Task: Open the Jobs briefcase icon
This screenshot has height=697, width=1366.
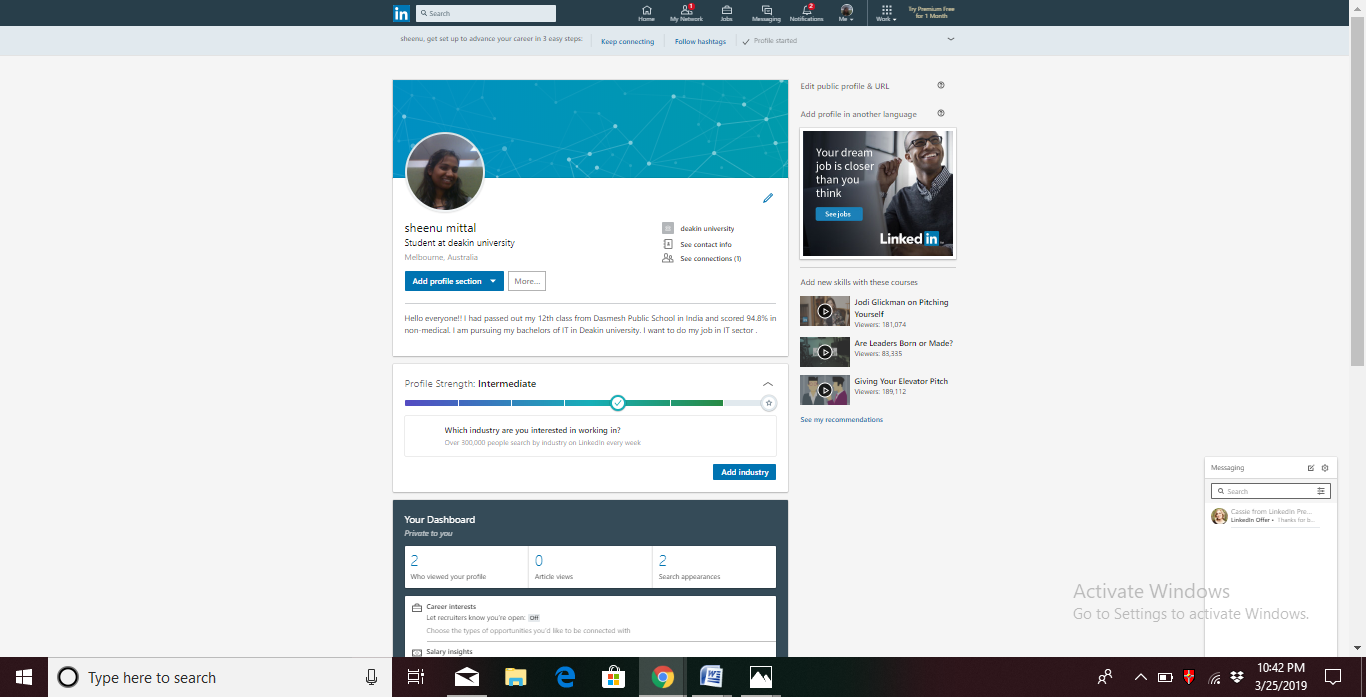Action: [726, 12]
